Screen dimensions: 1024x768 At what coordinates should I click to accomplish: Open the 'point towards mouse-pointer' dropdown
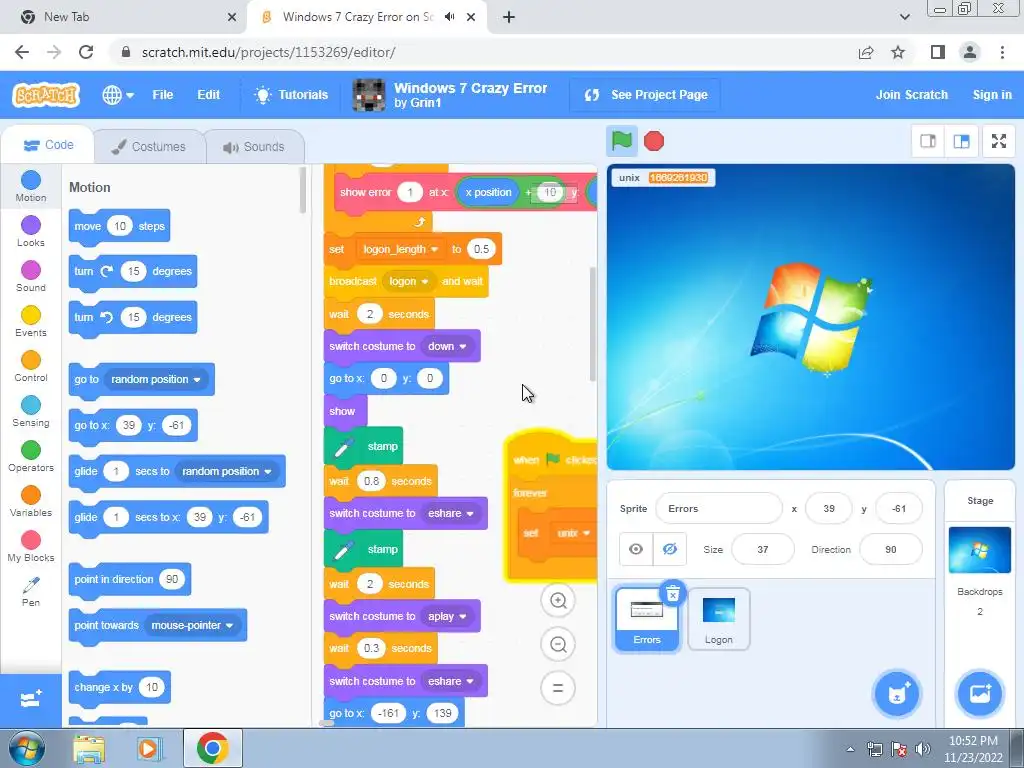tap(192, 626)
